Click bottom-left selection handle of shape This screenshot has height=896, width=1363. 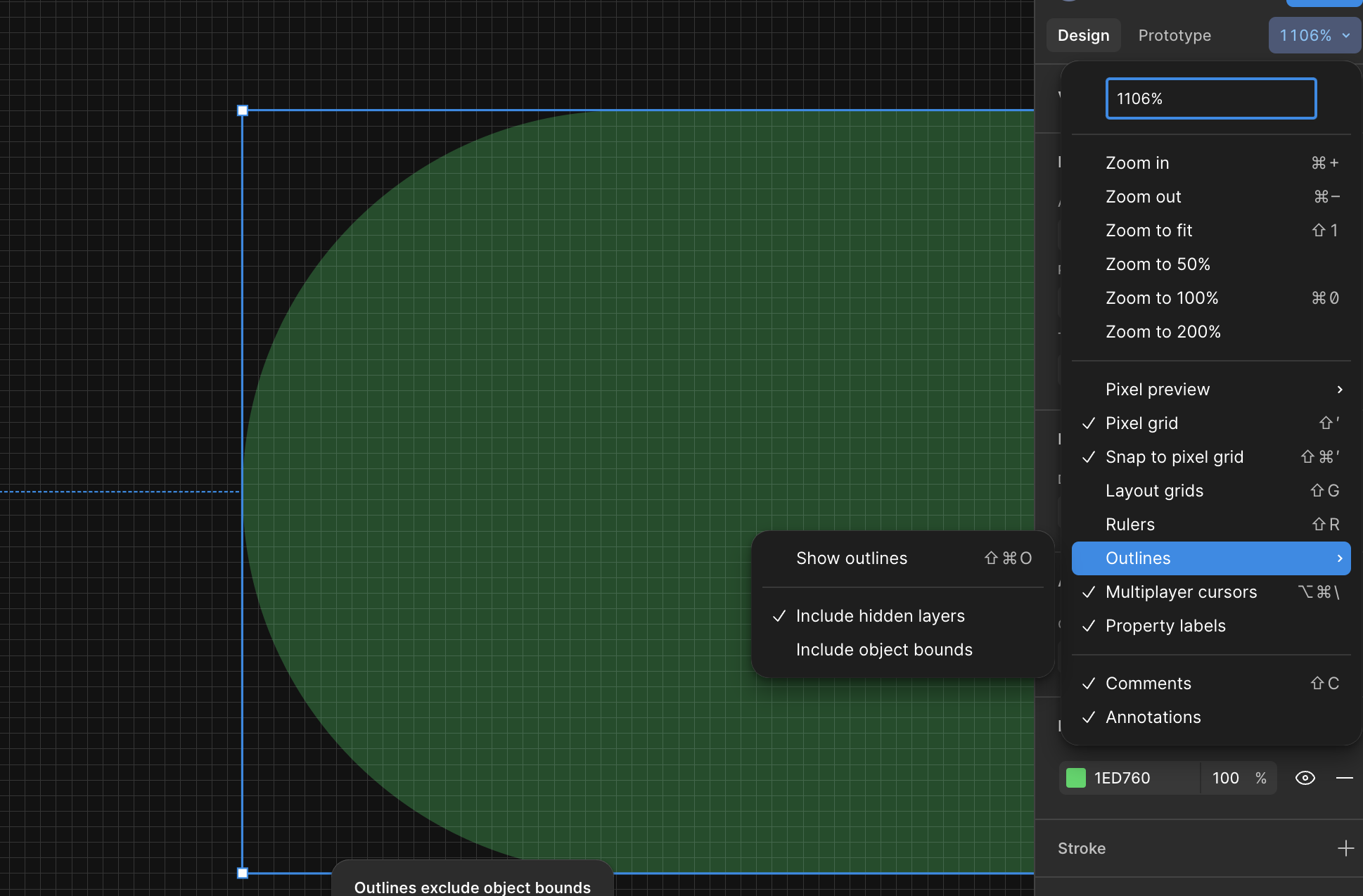[243, 873]
